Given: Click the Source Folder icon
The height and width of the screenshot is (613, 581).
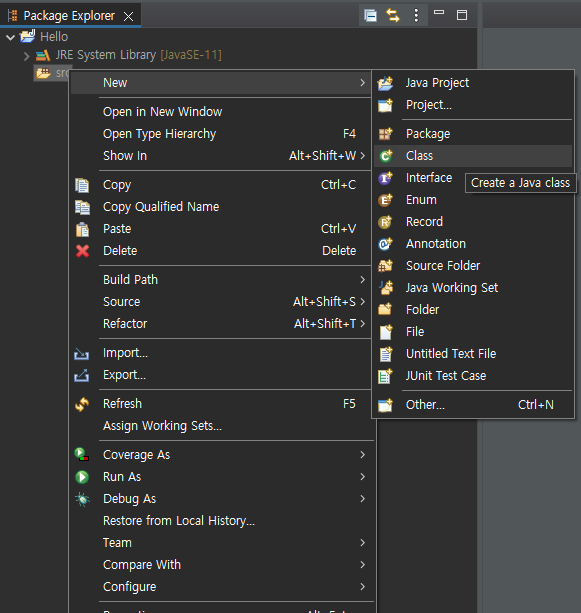Looking at the screenshot, I should [385, 266].
